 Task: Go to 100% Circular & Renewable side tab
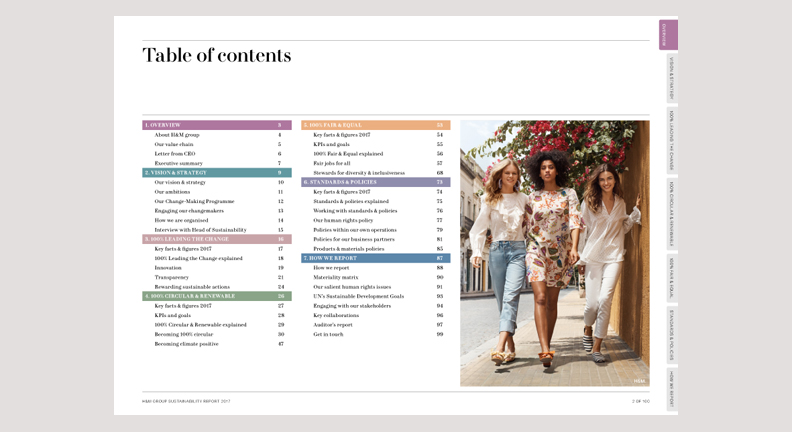671,214
